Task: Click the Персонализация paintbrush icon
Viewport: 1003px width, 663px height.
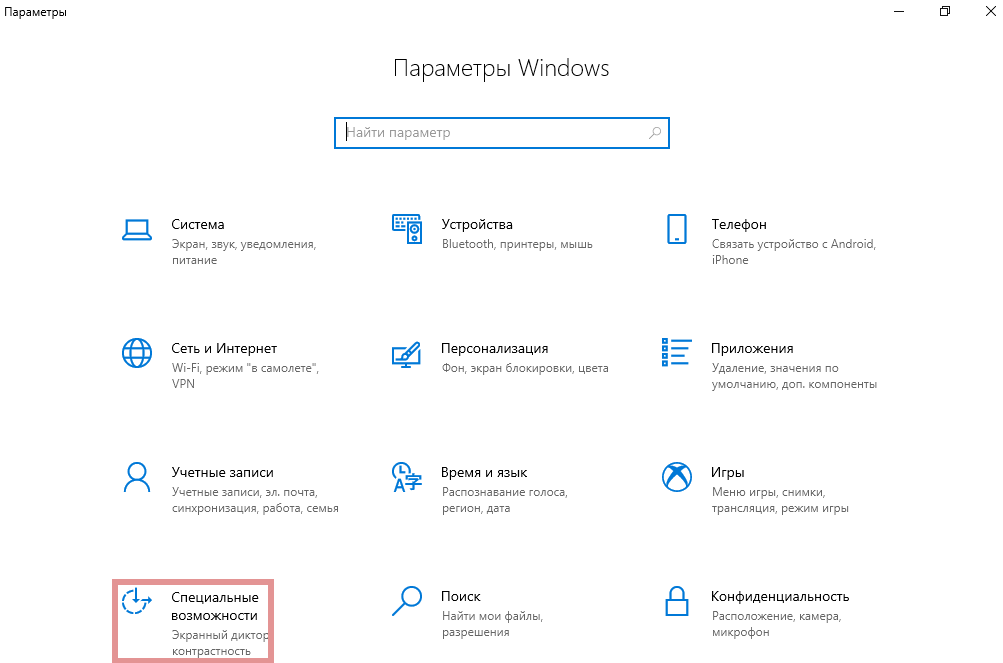Action: pyautogui.click(x=407, y=355)
